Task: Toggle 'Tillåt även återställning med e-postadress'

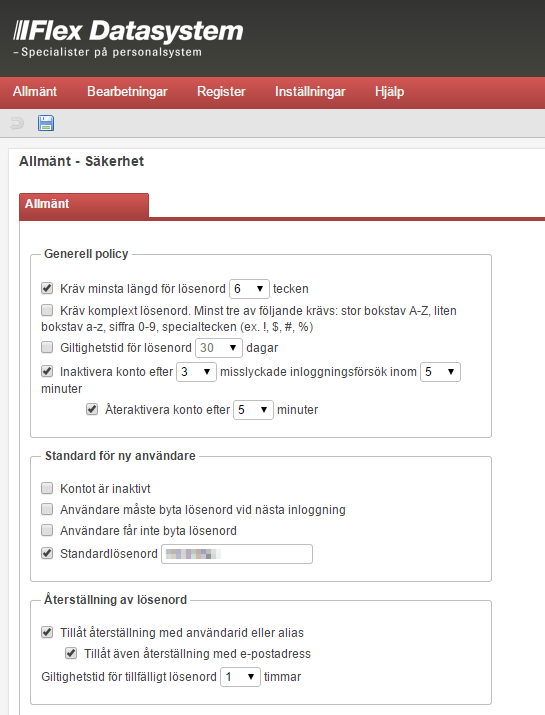Action: (x=71, y=653)
